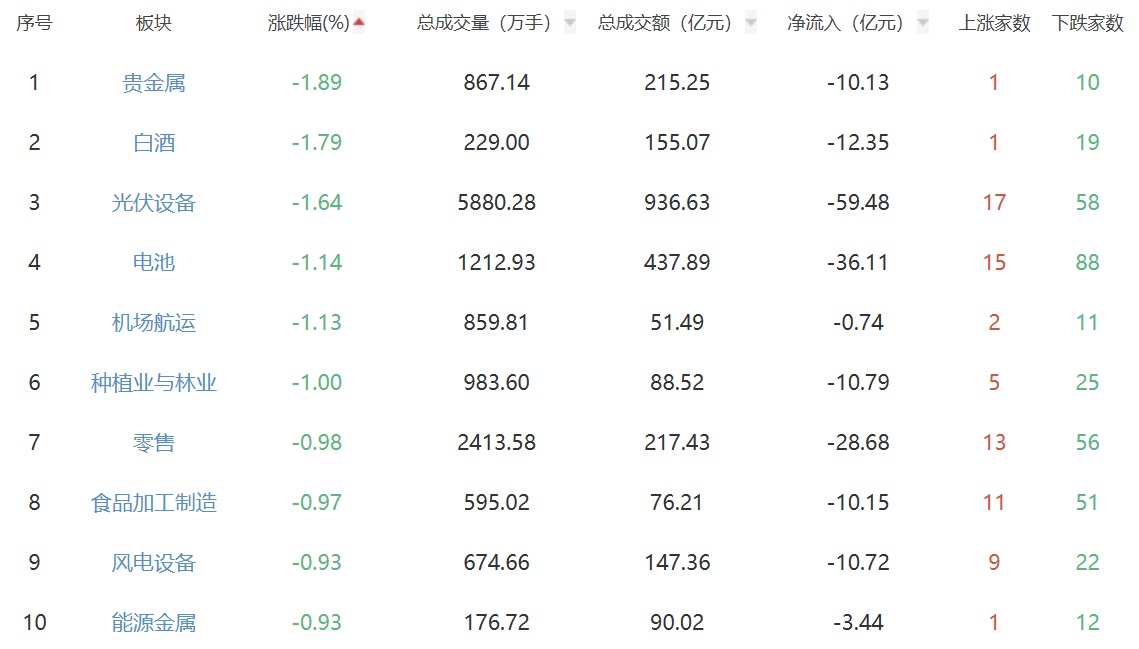The height and width of the screenshot is (649, 1139).
Task: Open the 贵金属 sector link
Action: (x=155, y=83)
